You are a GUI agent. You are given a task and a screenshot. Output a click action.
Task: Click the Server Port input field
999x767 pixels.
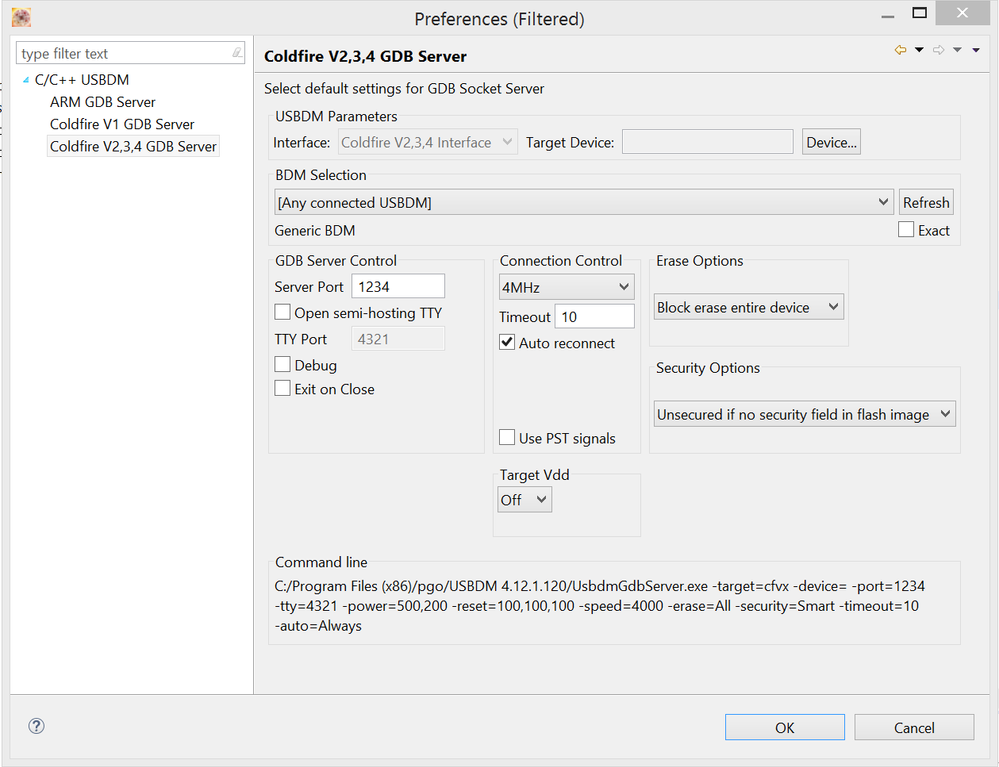[398, 286]
